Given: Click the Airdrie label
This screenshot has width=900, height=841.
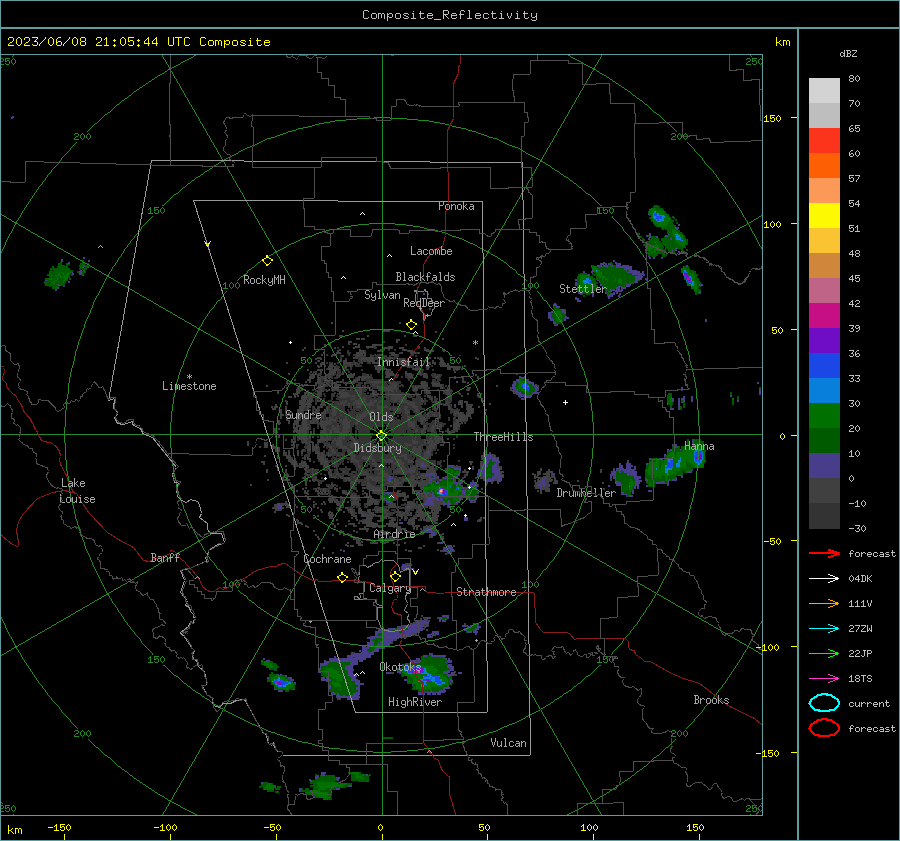Looking at the screenshot, I should [x=394, y=534].
